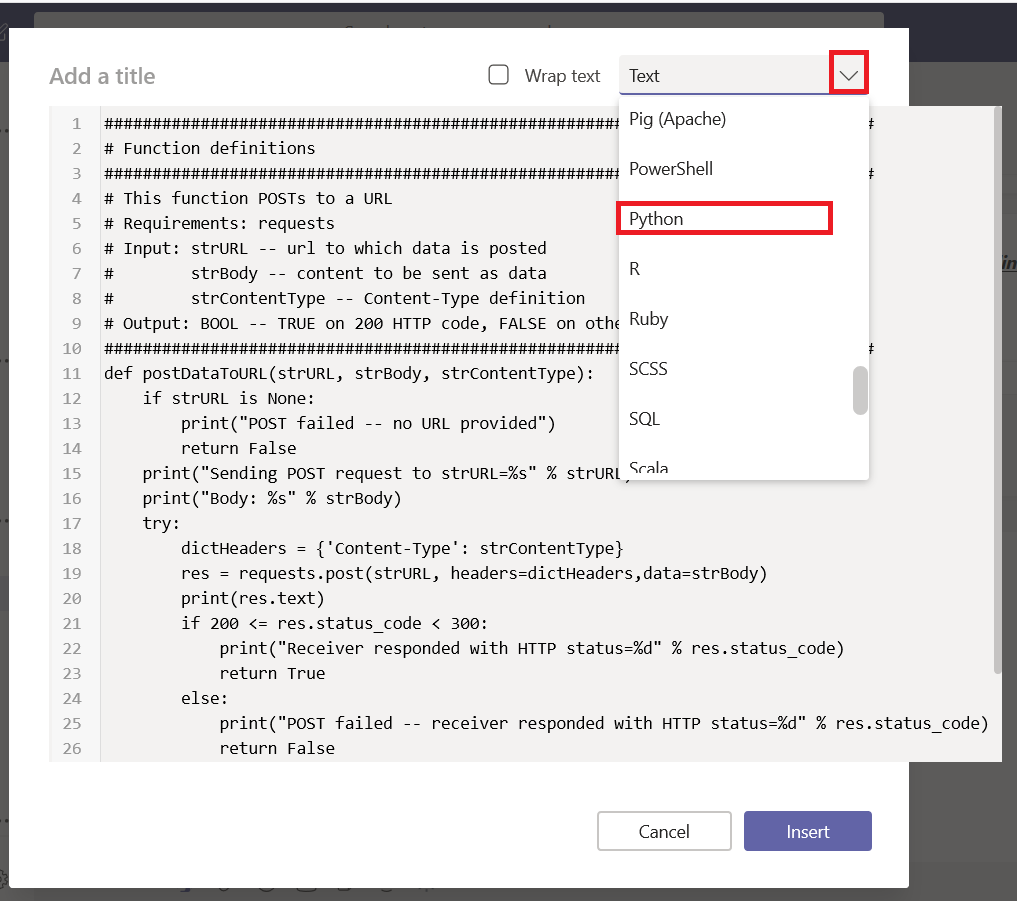Image resolution: width=1017 pixels, height=901 pixels.
Task: Click the try: statement in the code
Action: coord(161,523)
